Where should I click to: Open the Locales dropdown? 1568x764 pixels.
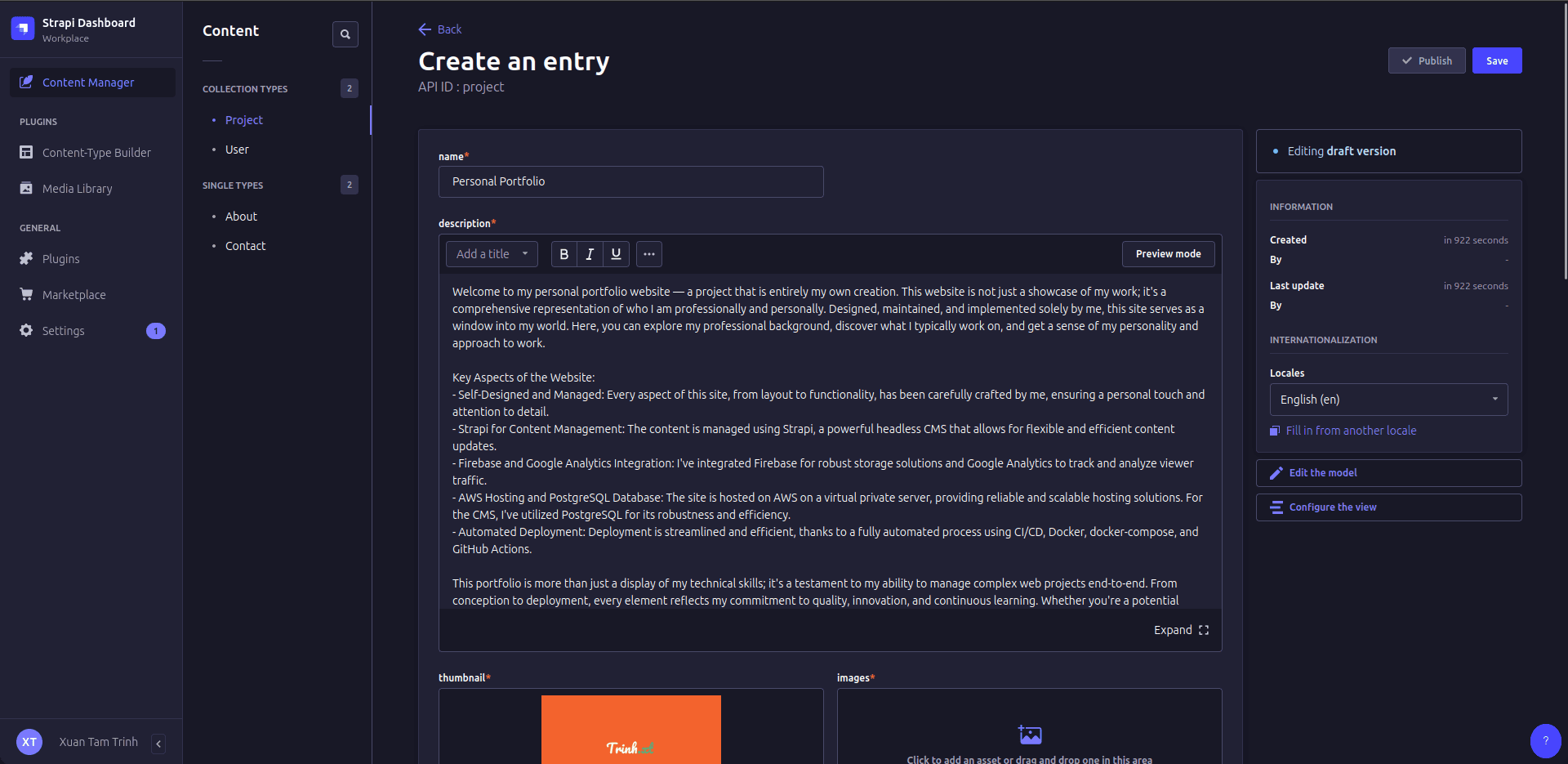[x=1389, y=400]
